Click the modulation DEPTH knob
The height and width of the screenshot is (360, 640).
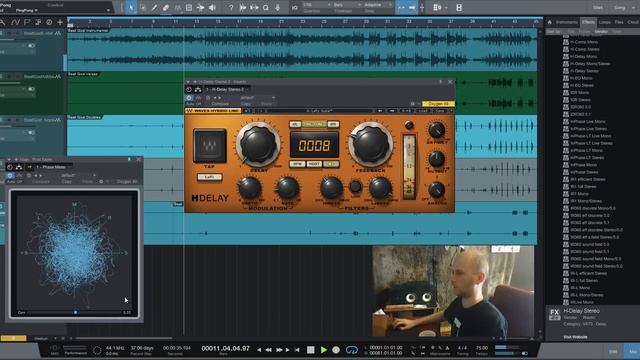(x=249, y=188)
